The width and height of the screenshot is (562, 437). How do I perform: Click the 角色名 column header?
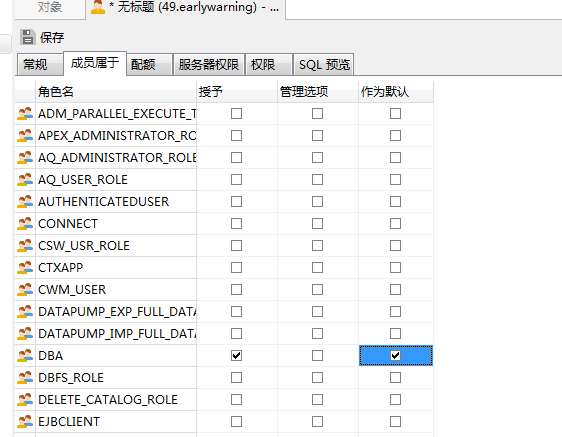(x=116, y=92)
